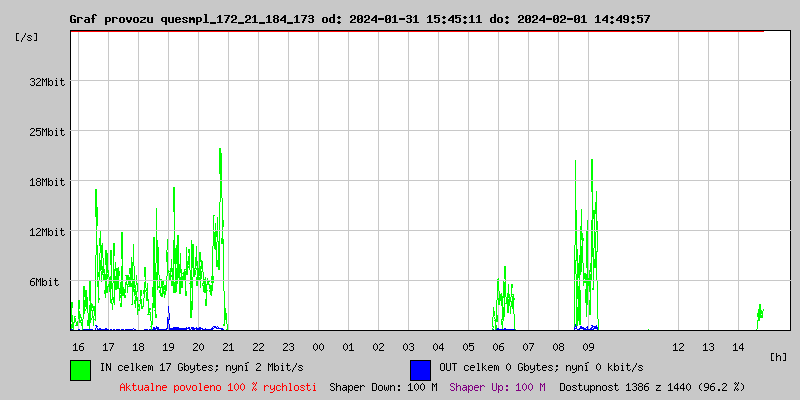Click the purple 'Shaper Up: 100 M' text
Viewport: 800px width, 400px height.
click(497, 386)
